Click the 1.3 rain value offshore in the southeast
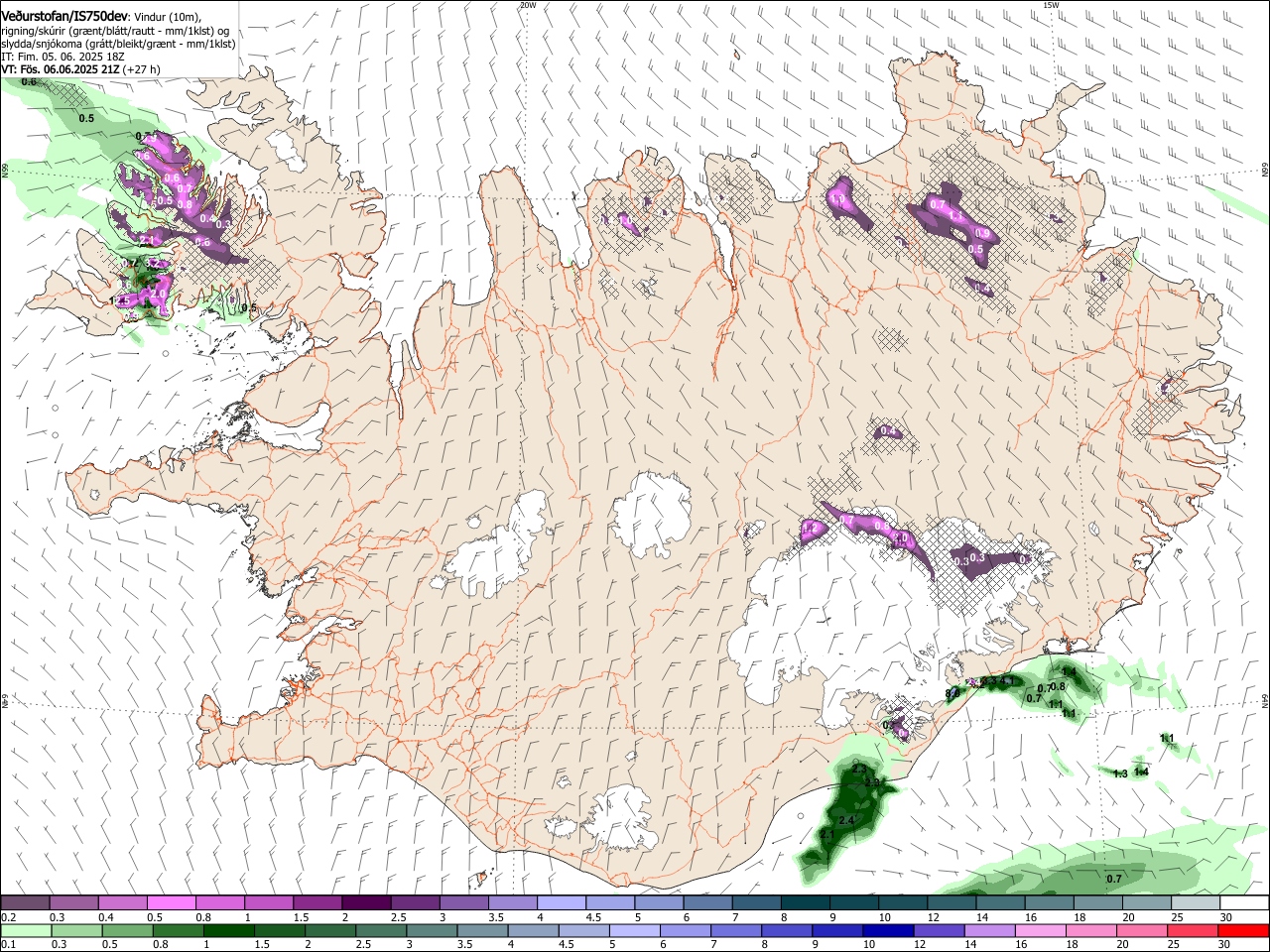The image size is (1270, 952). click(1120, 773)
